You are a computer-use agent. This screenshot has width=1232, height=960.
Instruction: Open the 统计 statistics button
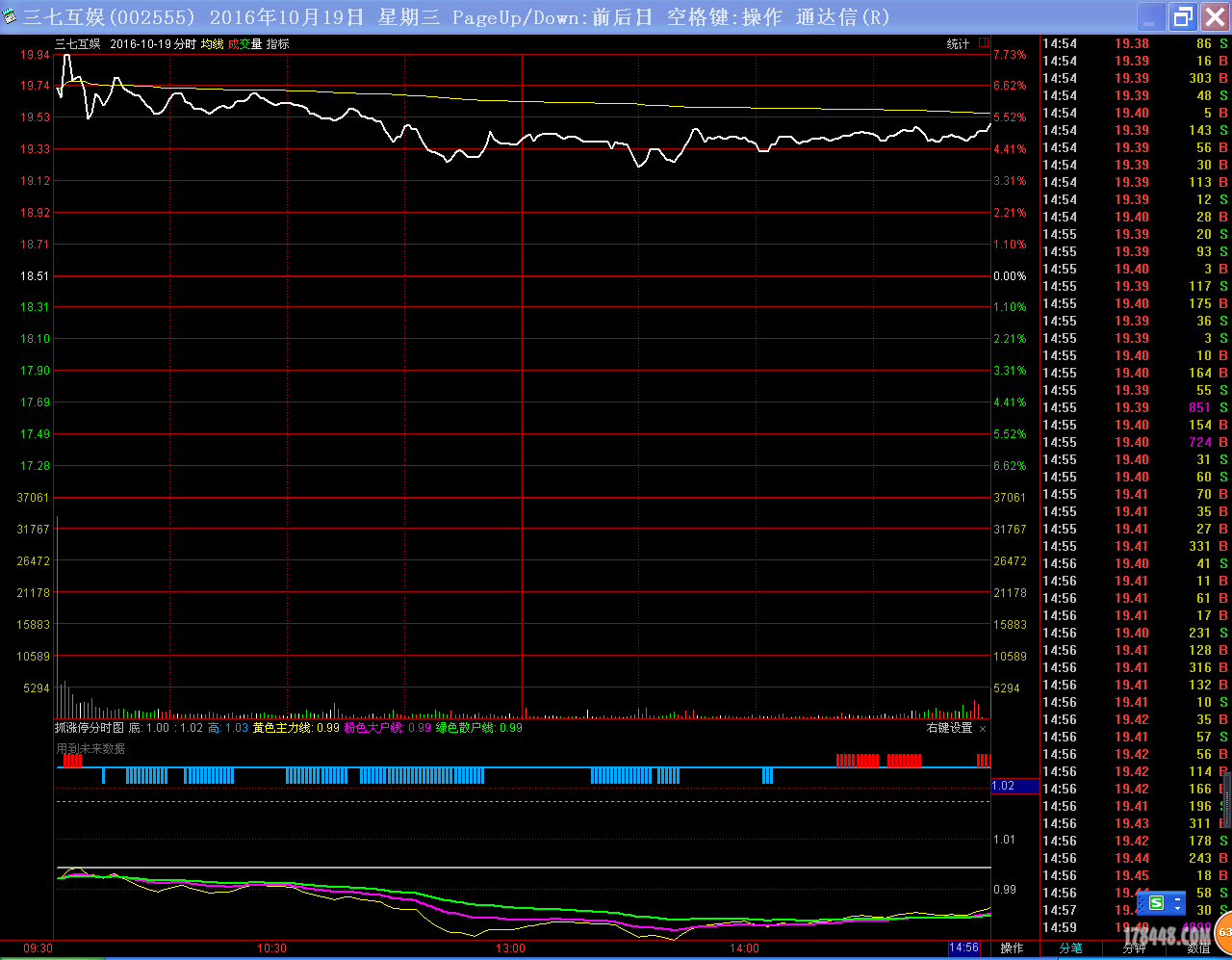(x=958, y=44)
